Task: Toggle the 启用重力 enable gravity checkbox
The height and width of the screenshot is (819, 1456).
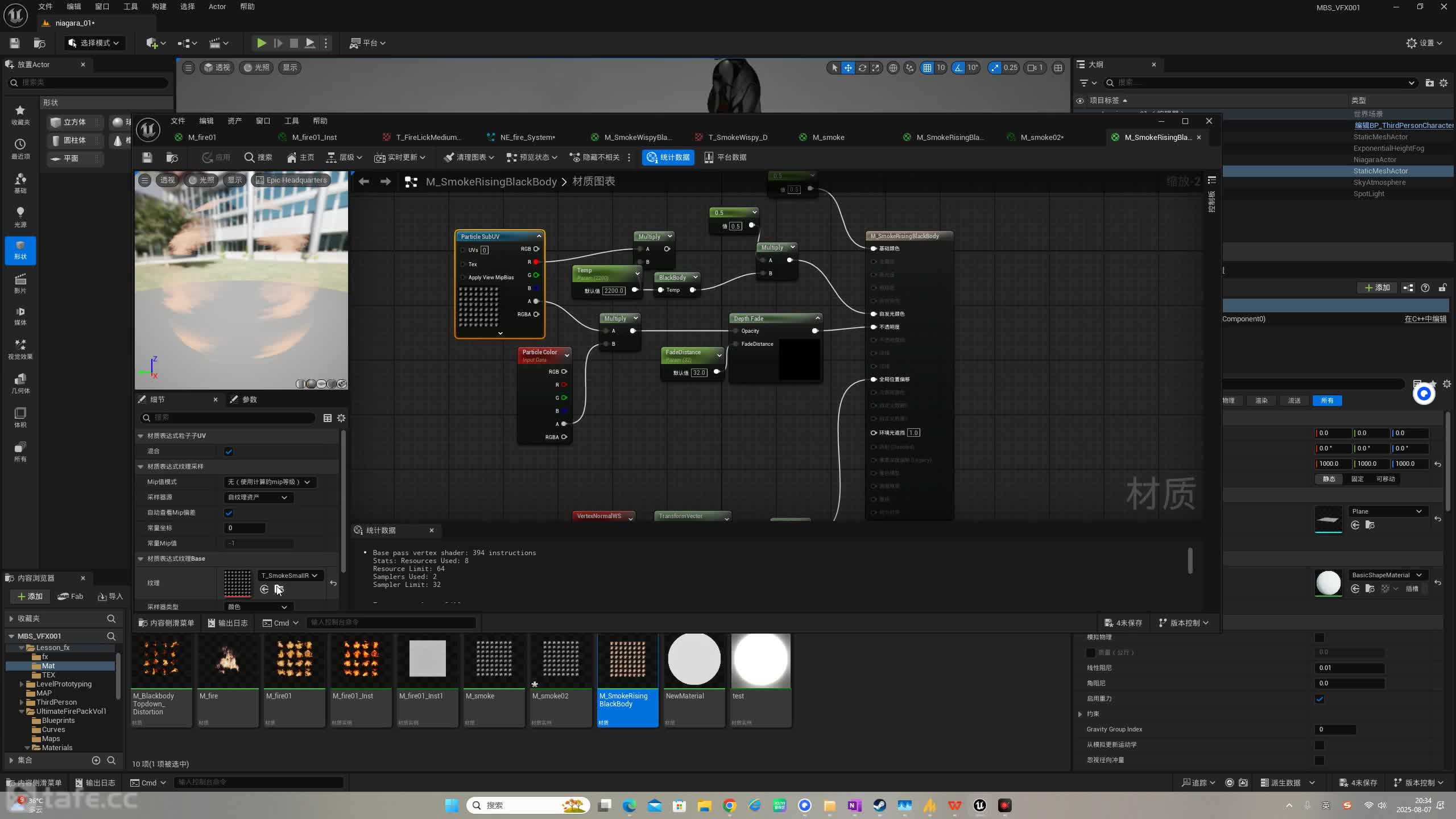Action: point(1319,699)
